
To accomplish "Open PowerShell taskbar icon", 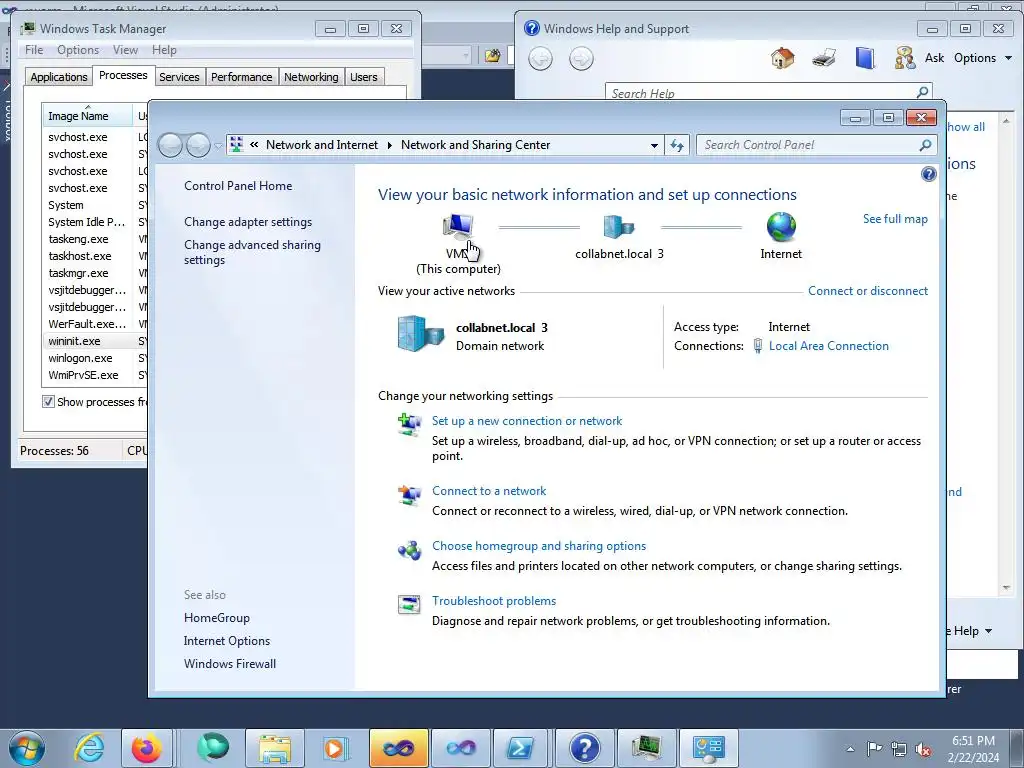I will 520,748.
